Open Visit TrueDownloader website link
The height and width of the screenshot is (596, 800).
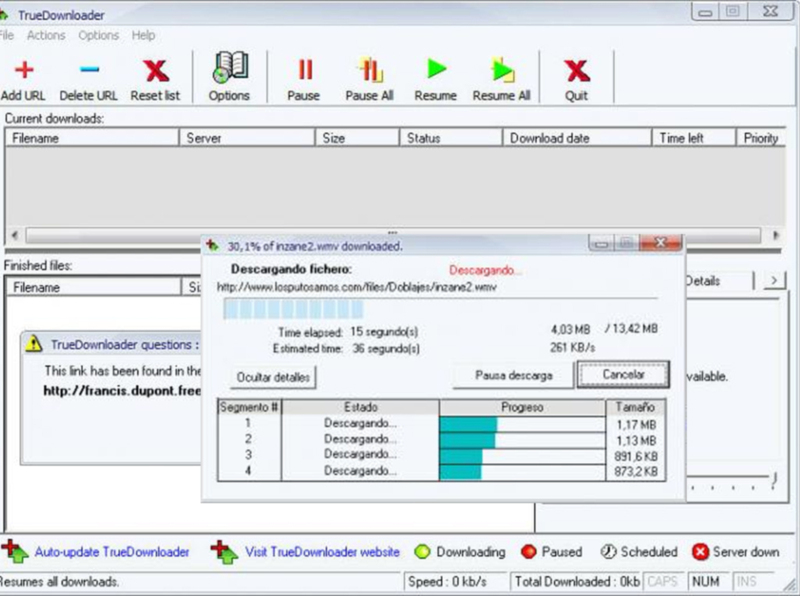pos(322,552)
